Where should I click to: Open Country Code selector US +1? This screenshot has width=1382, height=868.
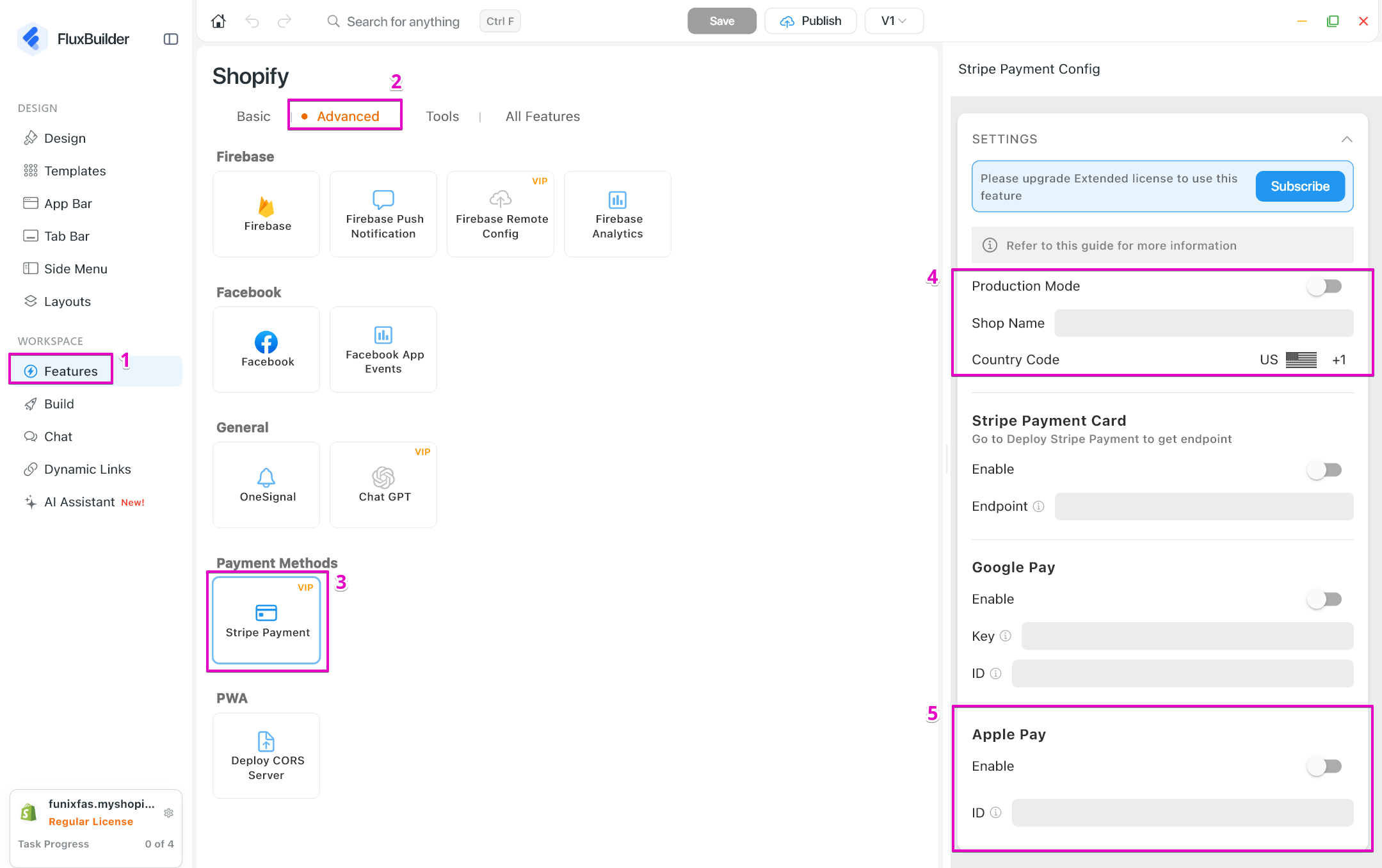pos(1303,360)
